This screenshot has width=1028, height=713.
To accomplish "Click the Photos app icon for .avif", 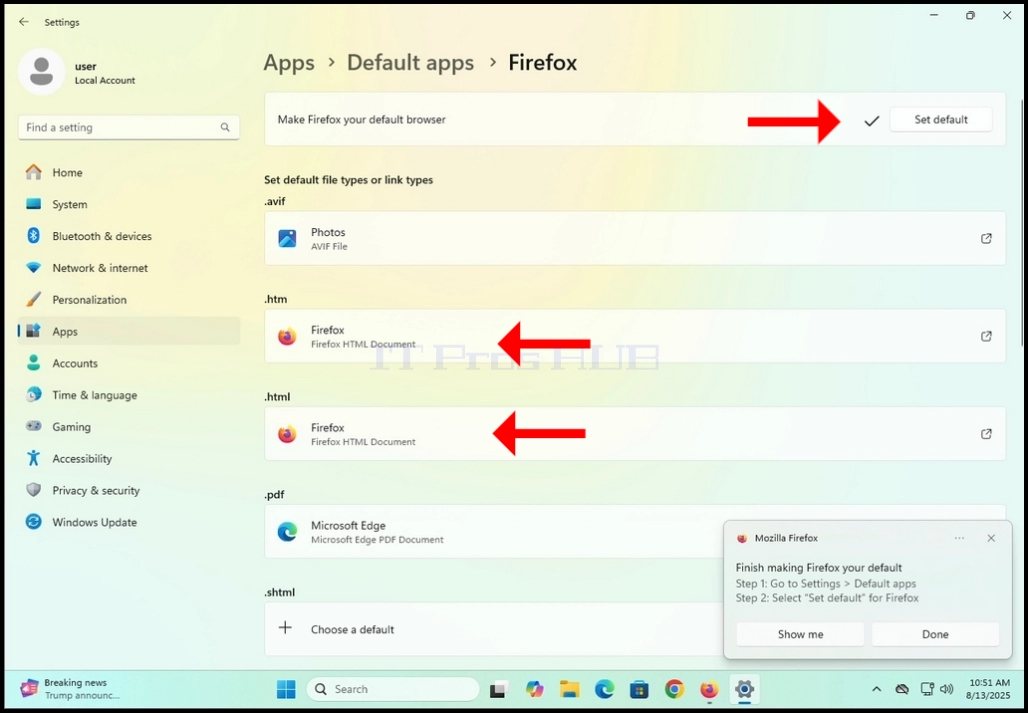I will click(x=287, y=239).
